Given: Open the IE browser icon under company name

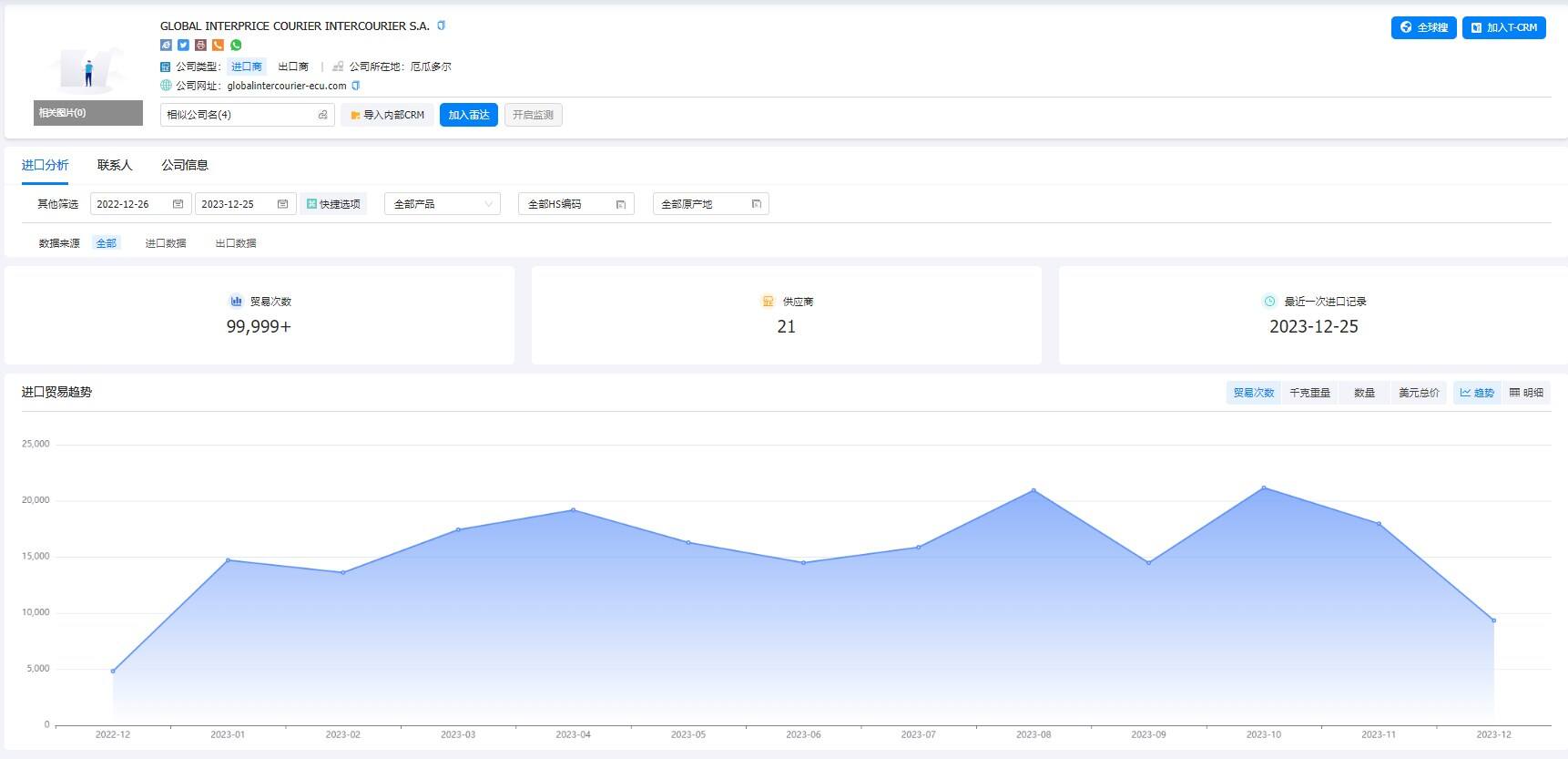Looking at the screenshot, I should [166, 45].
